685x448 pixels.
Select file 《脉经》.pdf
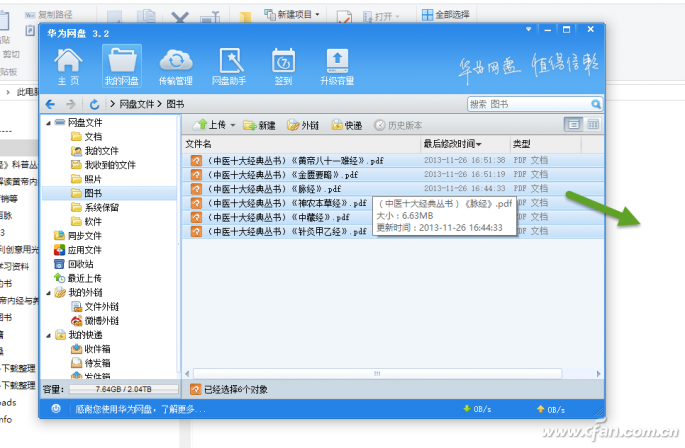click(x=393, y=189)
